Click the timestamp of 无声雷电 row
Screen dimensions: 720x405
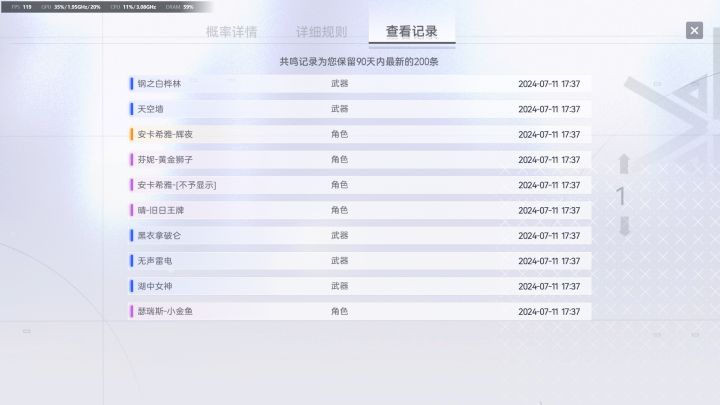tap(549, 261)
